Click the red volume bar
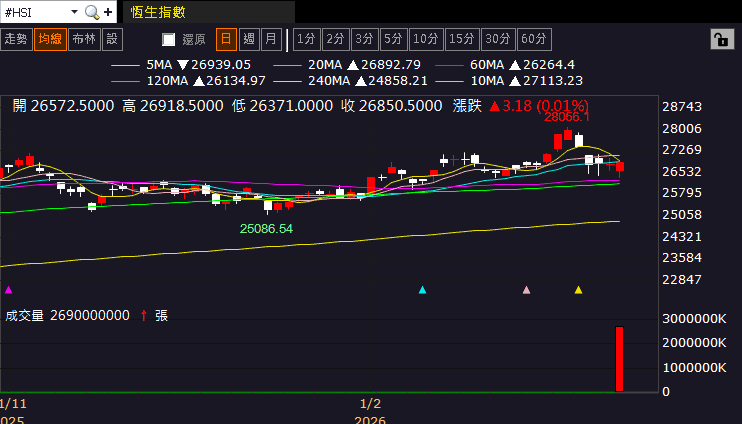The width and height of the screenshot is (742, 424). pyautogui.click(x=619, y=359)
